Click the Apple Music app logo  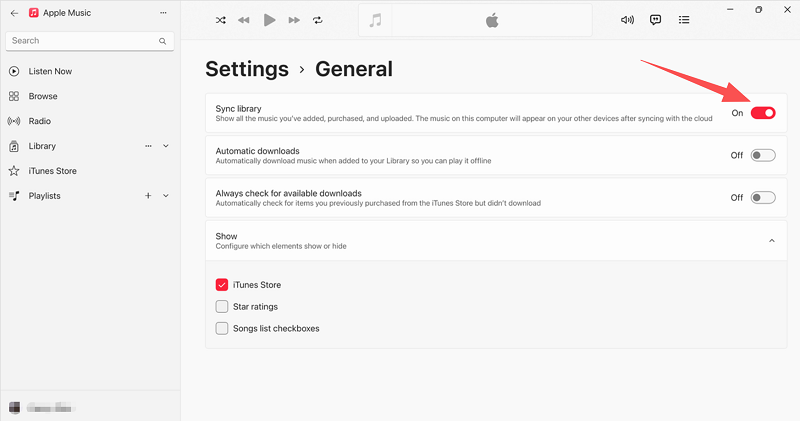pos(34,13)
